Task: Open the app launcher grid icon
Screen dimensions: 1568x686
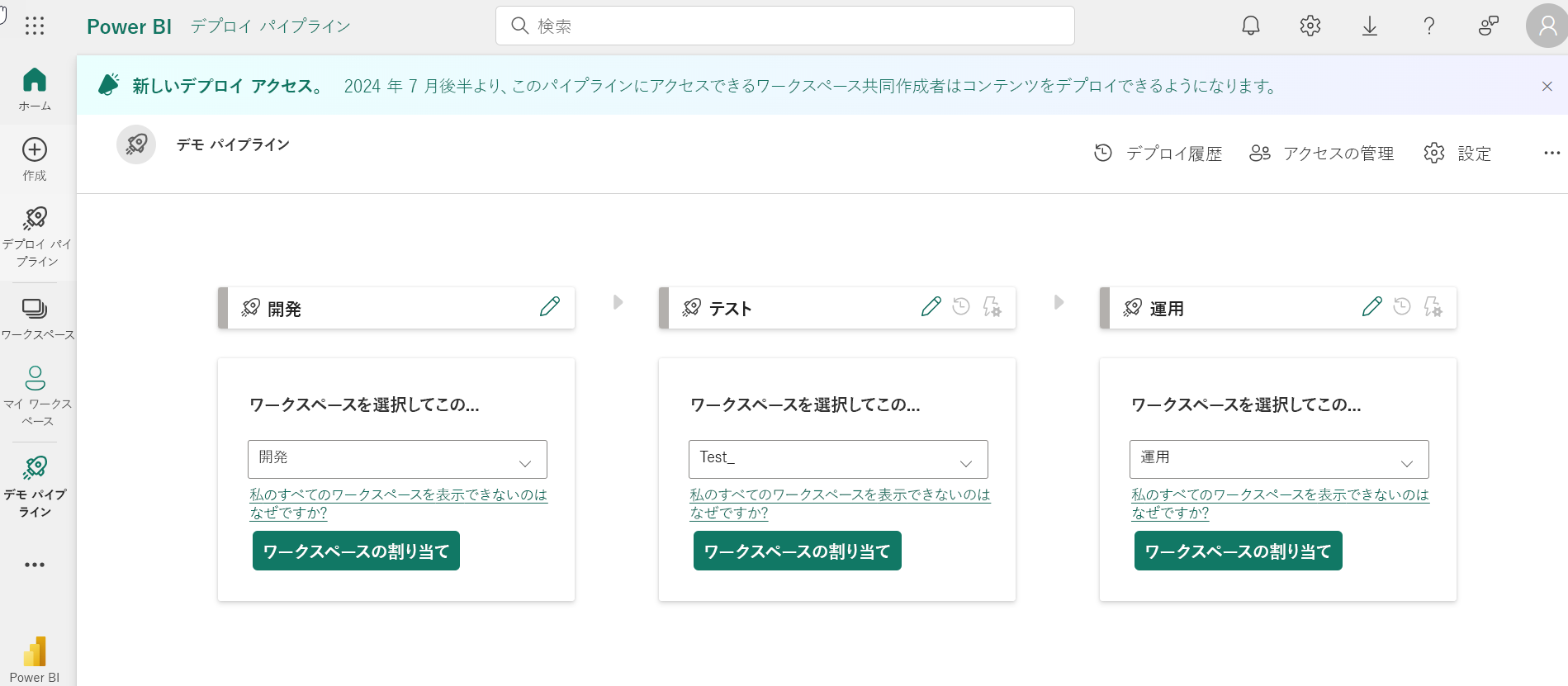Action: point(35,26)
